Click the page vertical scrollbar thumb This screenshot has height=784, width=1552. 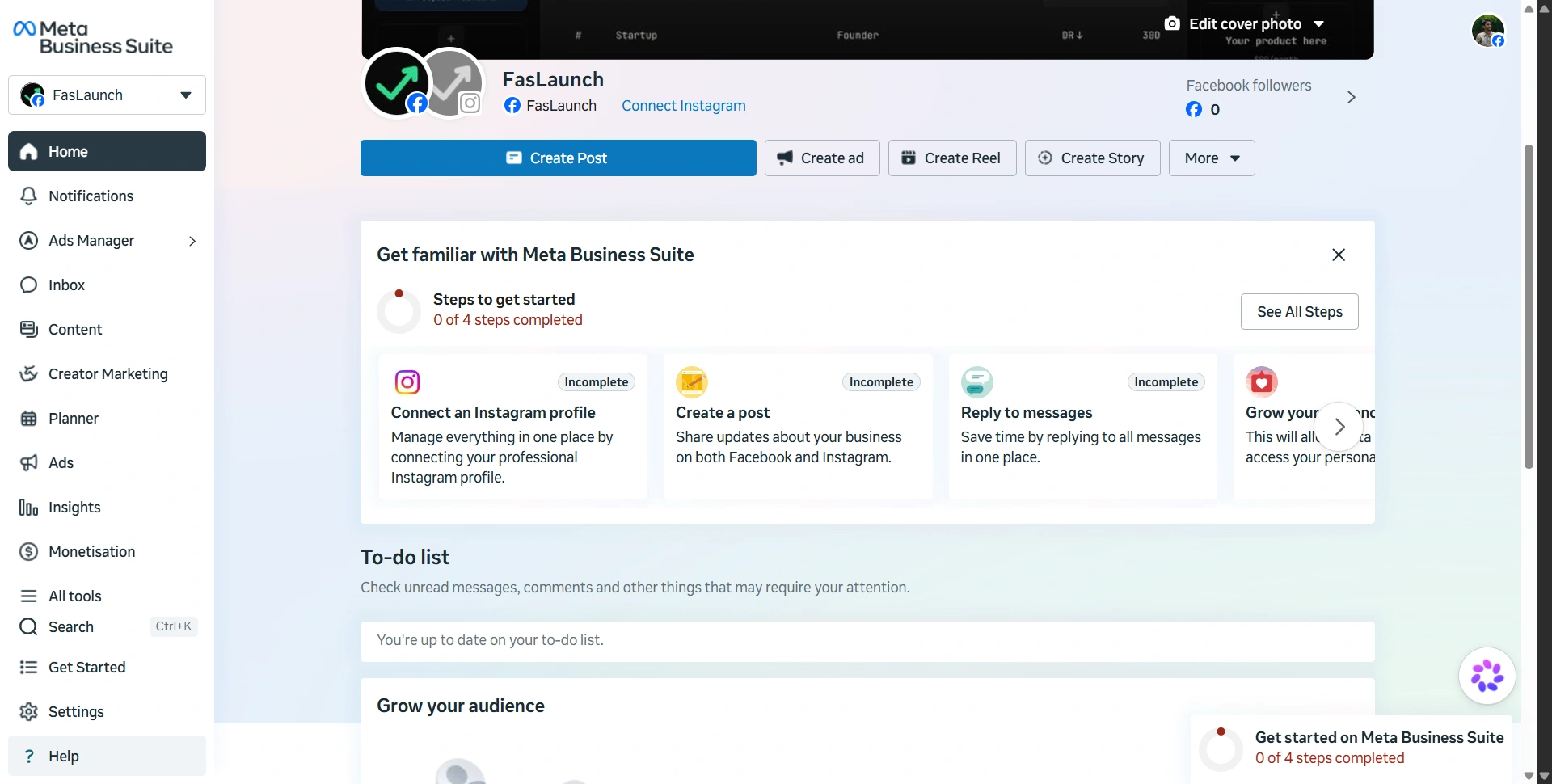(1529, 307)
